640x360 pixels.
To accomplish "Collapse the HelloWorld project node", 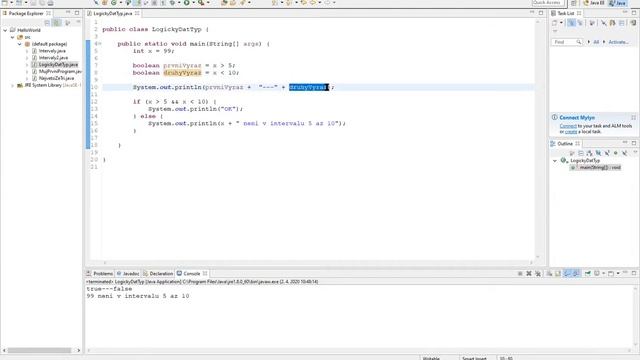I will point(5,30).
